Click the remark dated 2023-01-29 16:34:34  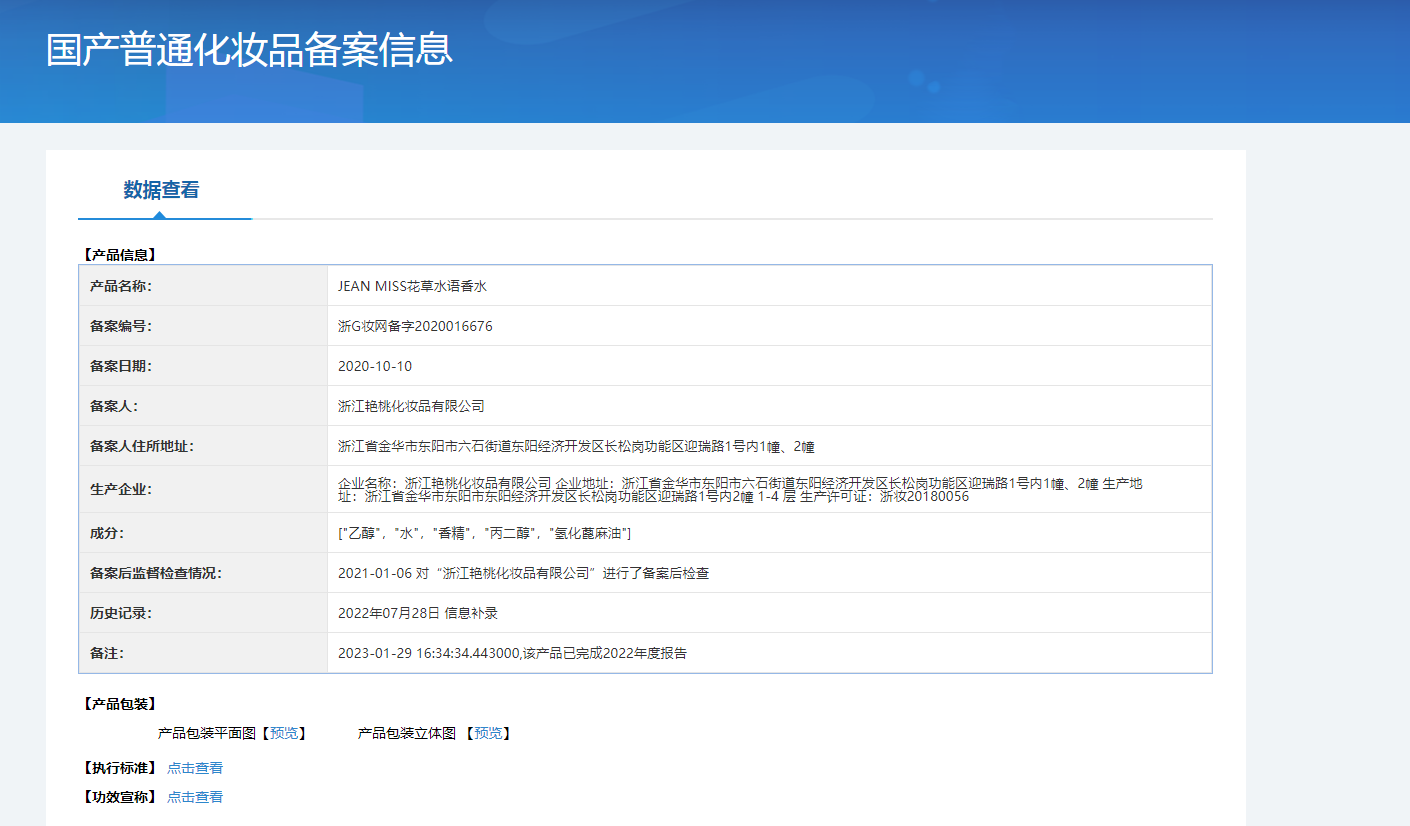[512, 653]
